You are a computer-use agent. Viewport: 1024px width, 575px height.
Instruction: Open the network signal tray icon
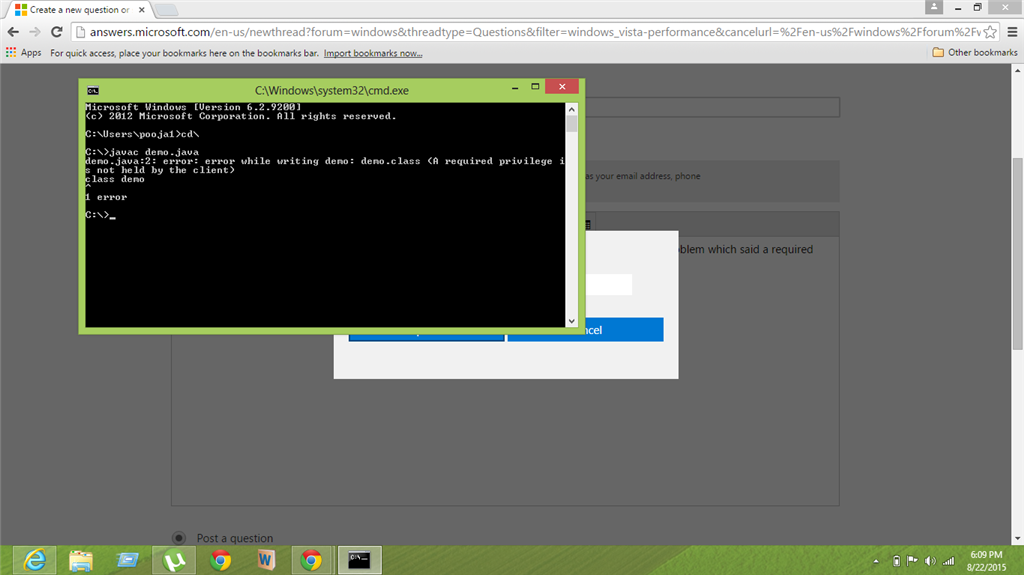click(x=948, y=561)
